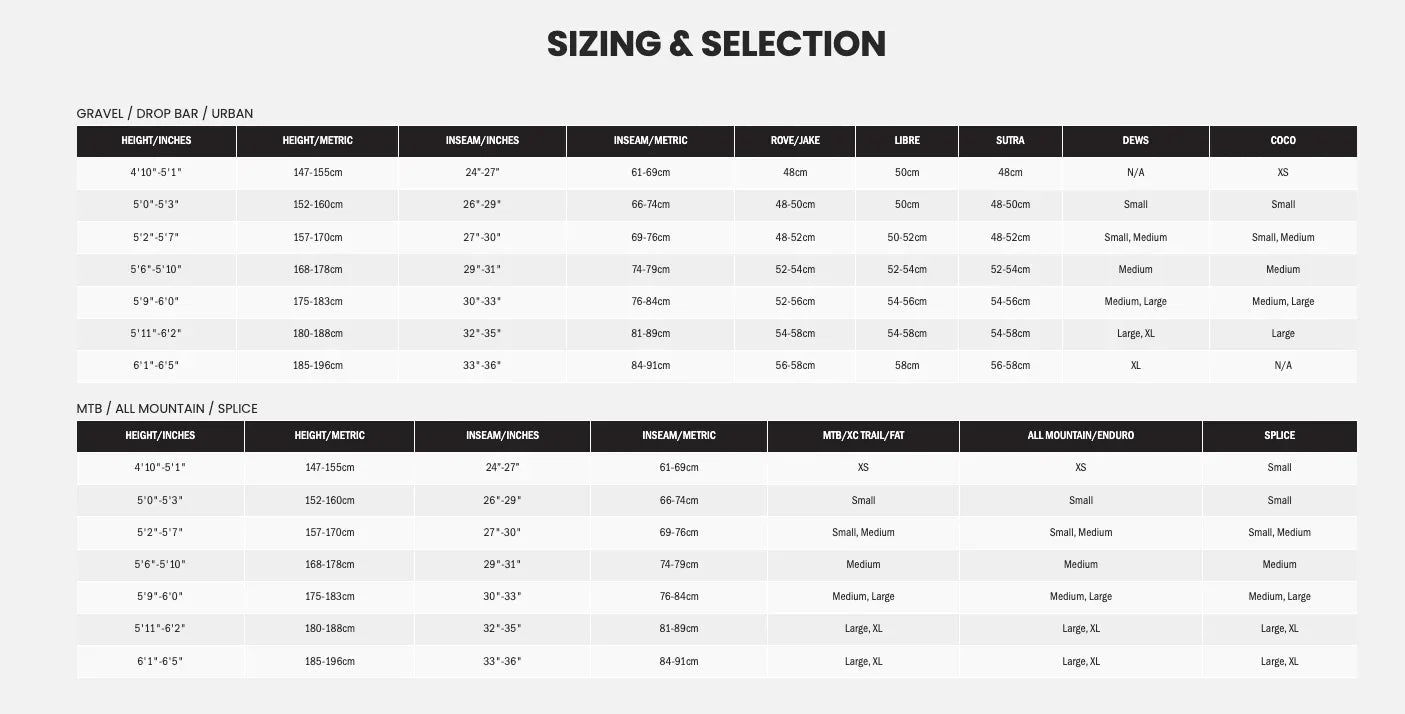Select the 58cm cell in the Libre column
This screenshot has width=1405, height=714.
907,366
